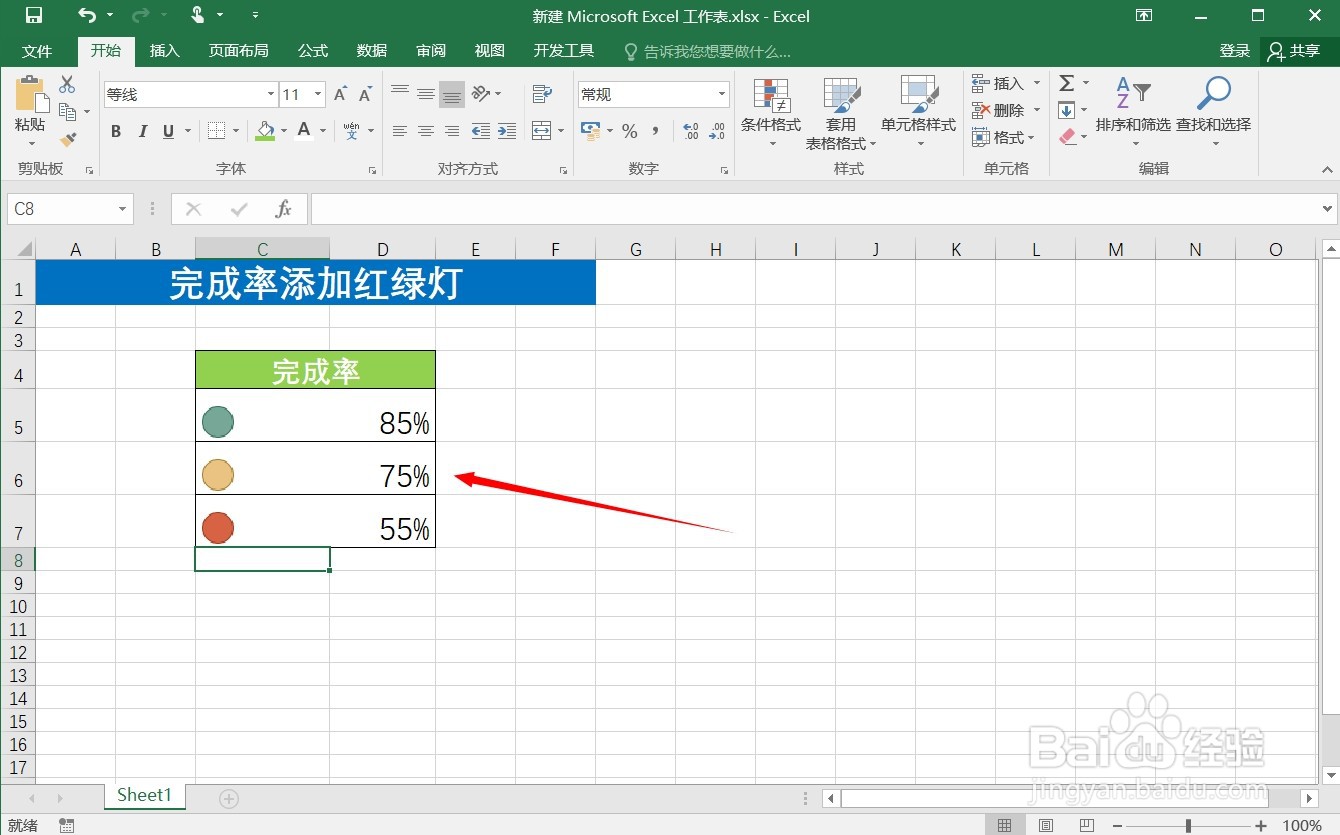The image size is (1340, 835).
Task: Increase indent icon
Action: tap(507, 131)
